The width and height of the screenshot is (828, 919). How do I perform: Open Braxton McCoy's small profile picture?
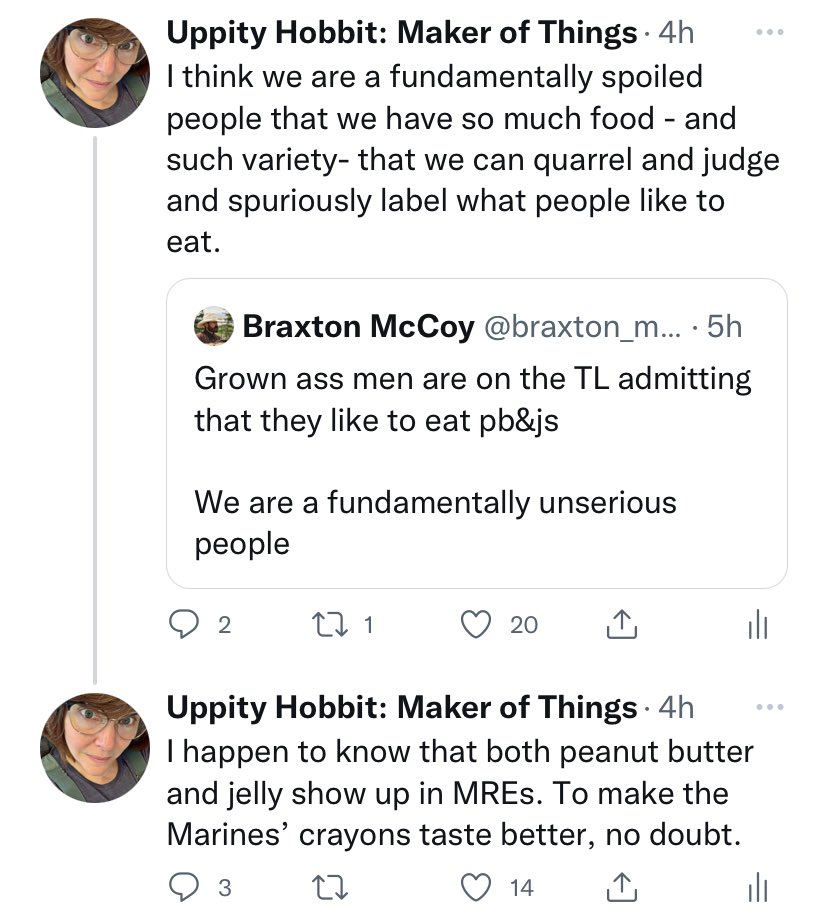pos(213,326)
